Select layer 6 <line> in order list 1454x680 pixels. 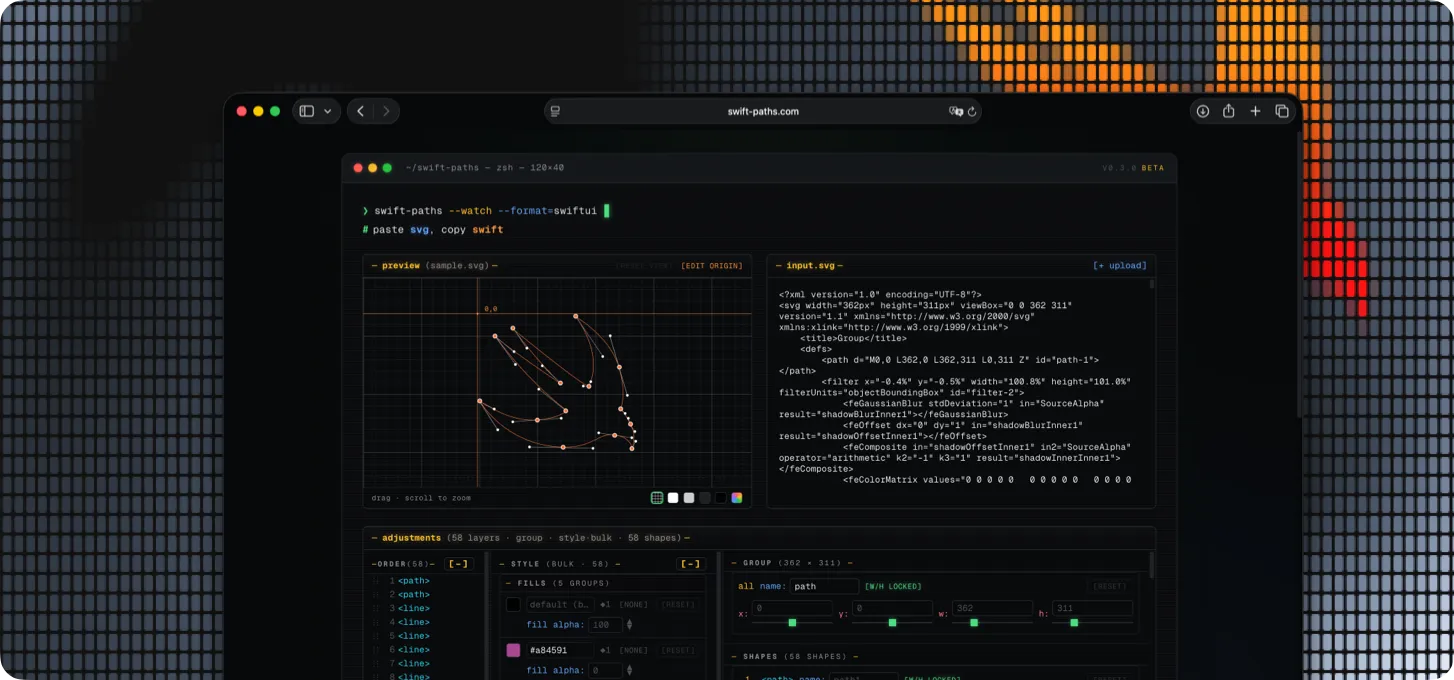coord(413,650)
